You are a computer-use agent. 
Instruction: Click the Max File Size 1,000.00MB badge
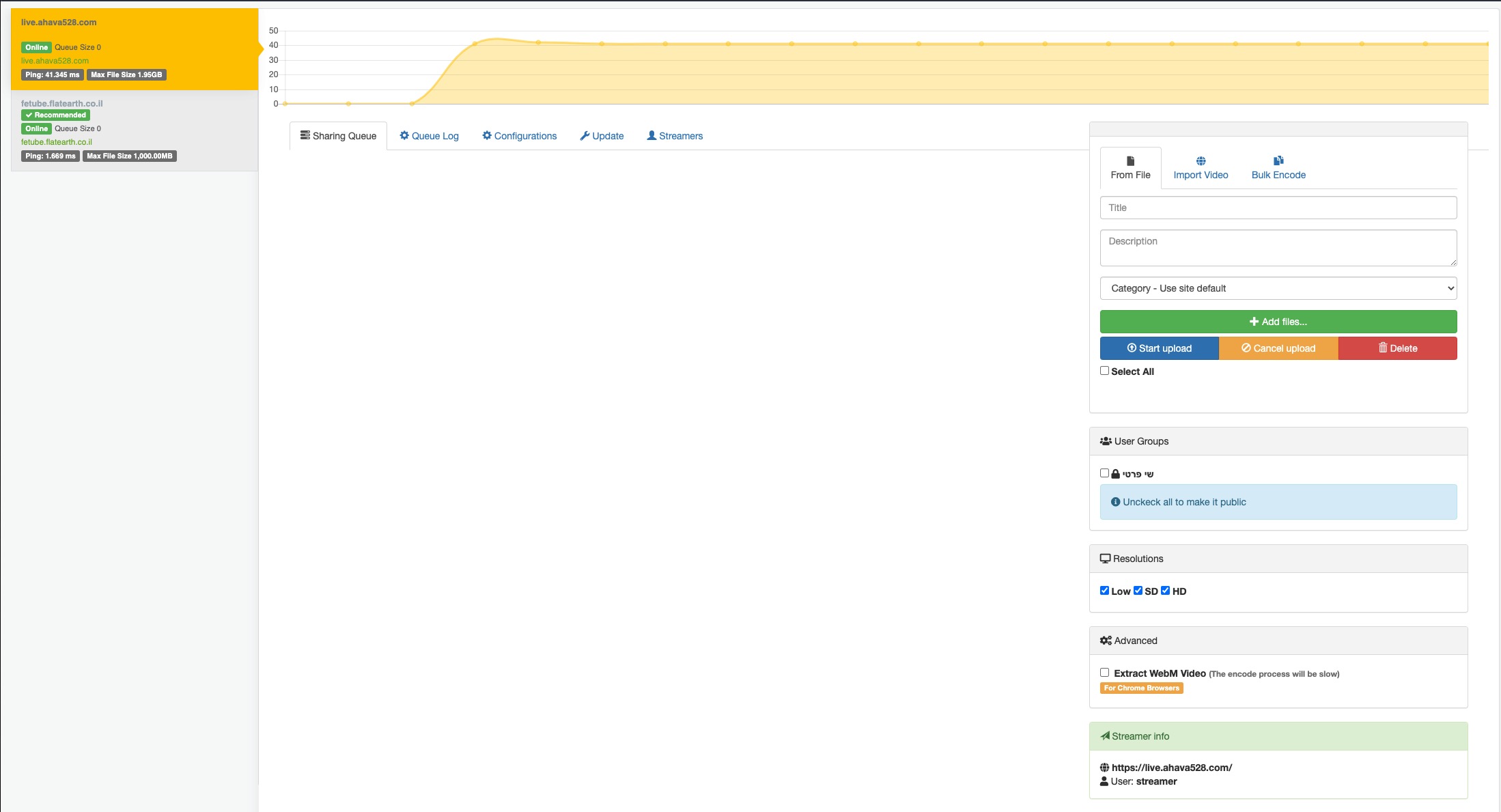(130, 156)
